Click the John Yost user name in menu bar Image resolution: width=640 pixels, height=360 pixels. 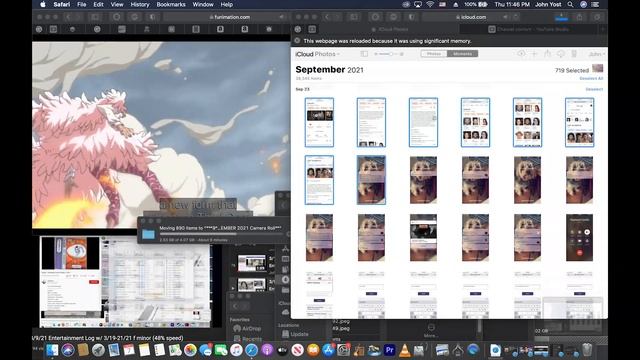coord(548,4)
